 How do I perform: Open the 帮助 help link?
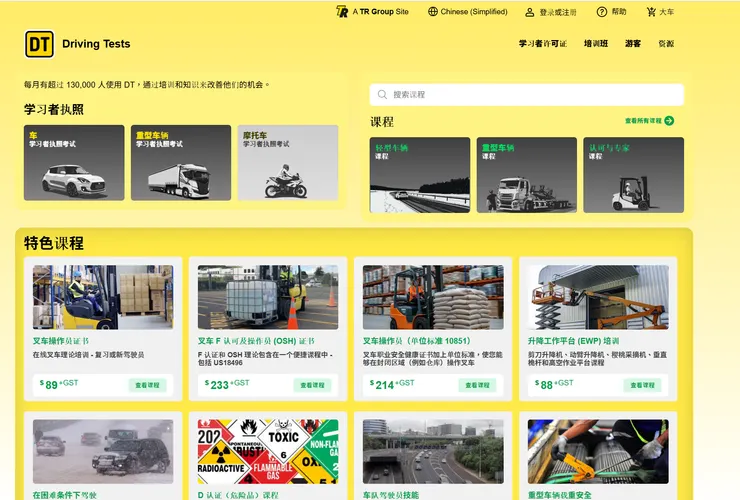point(619,12)
